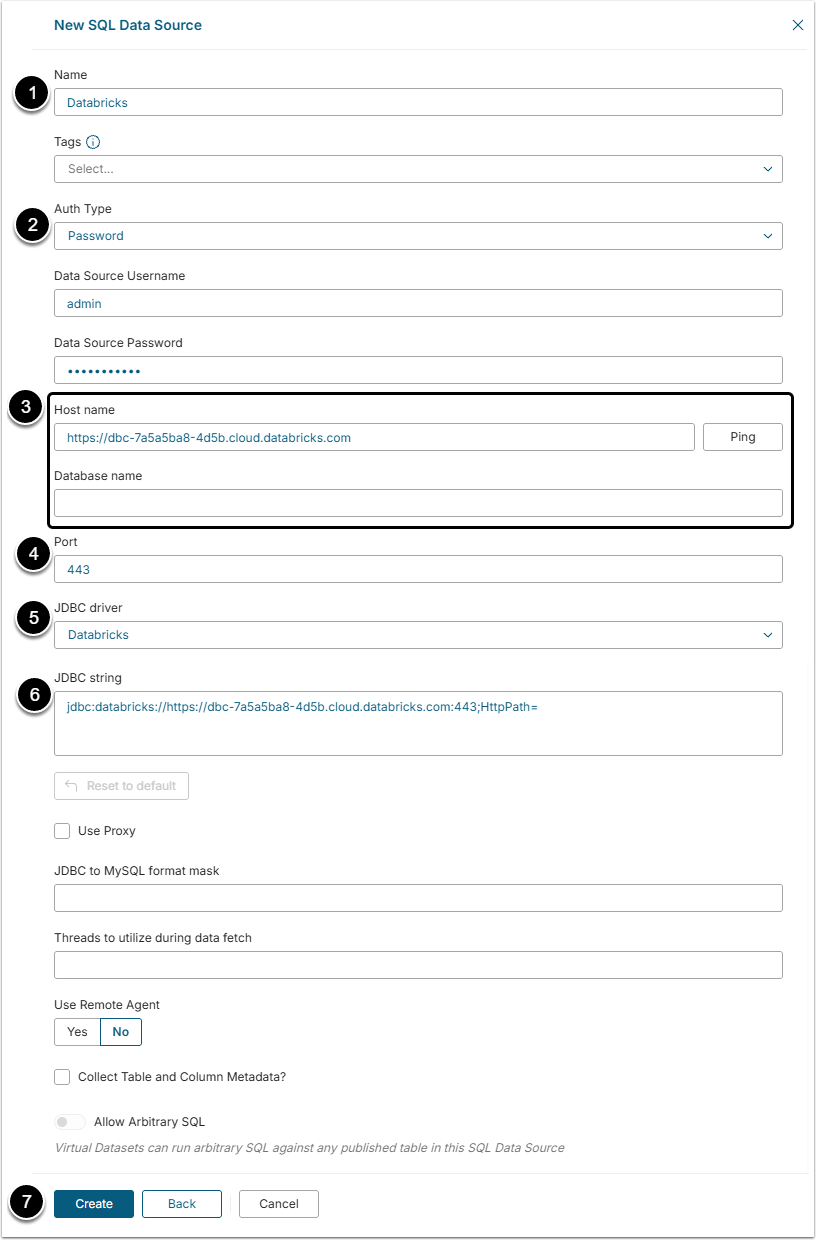
Task: Focus the Data Source Password field
Action: (418, 370)
